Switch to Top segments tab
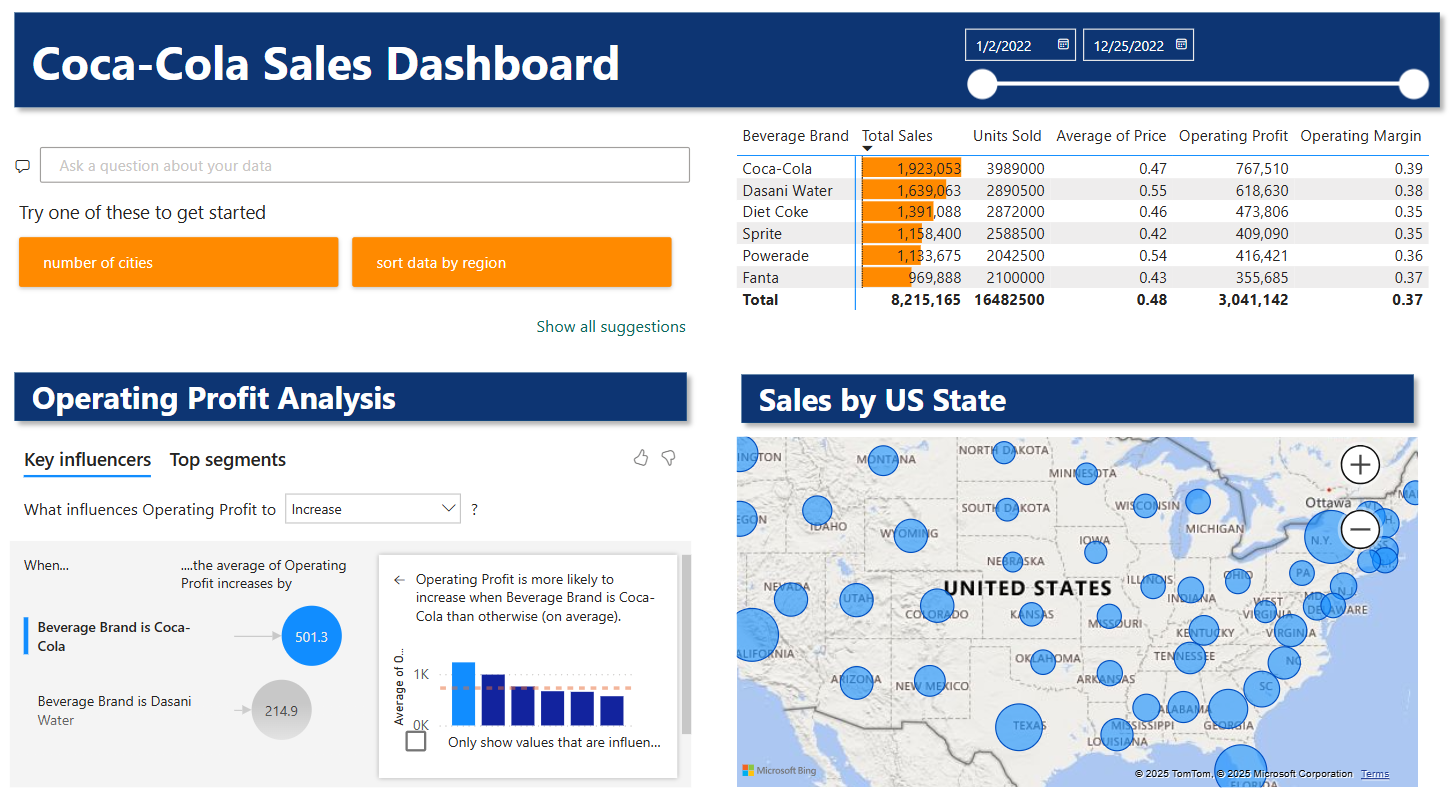The image size is (1452, 811). [x=228, y=460]
